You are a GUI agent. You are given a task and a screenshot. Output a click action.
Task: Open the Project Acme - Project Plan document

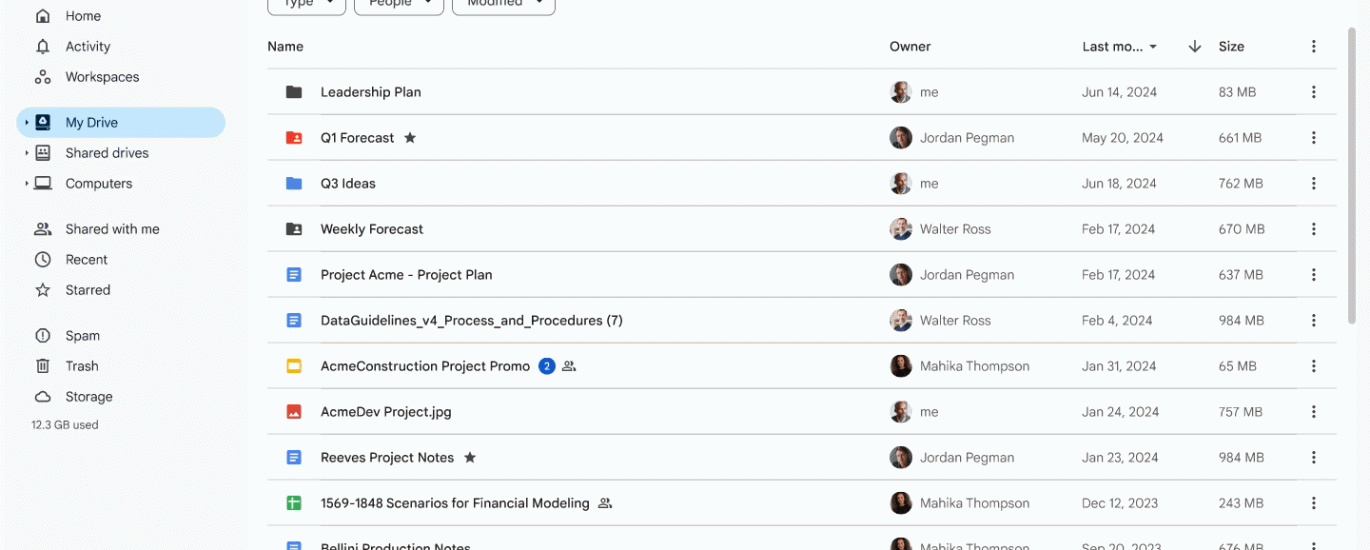406,275
